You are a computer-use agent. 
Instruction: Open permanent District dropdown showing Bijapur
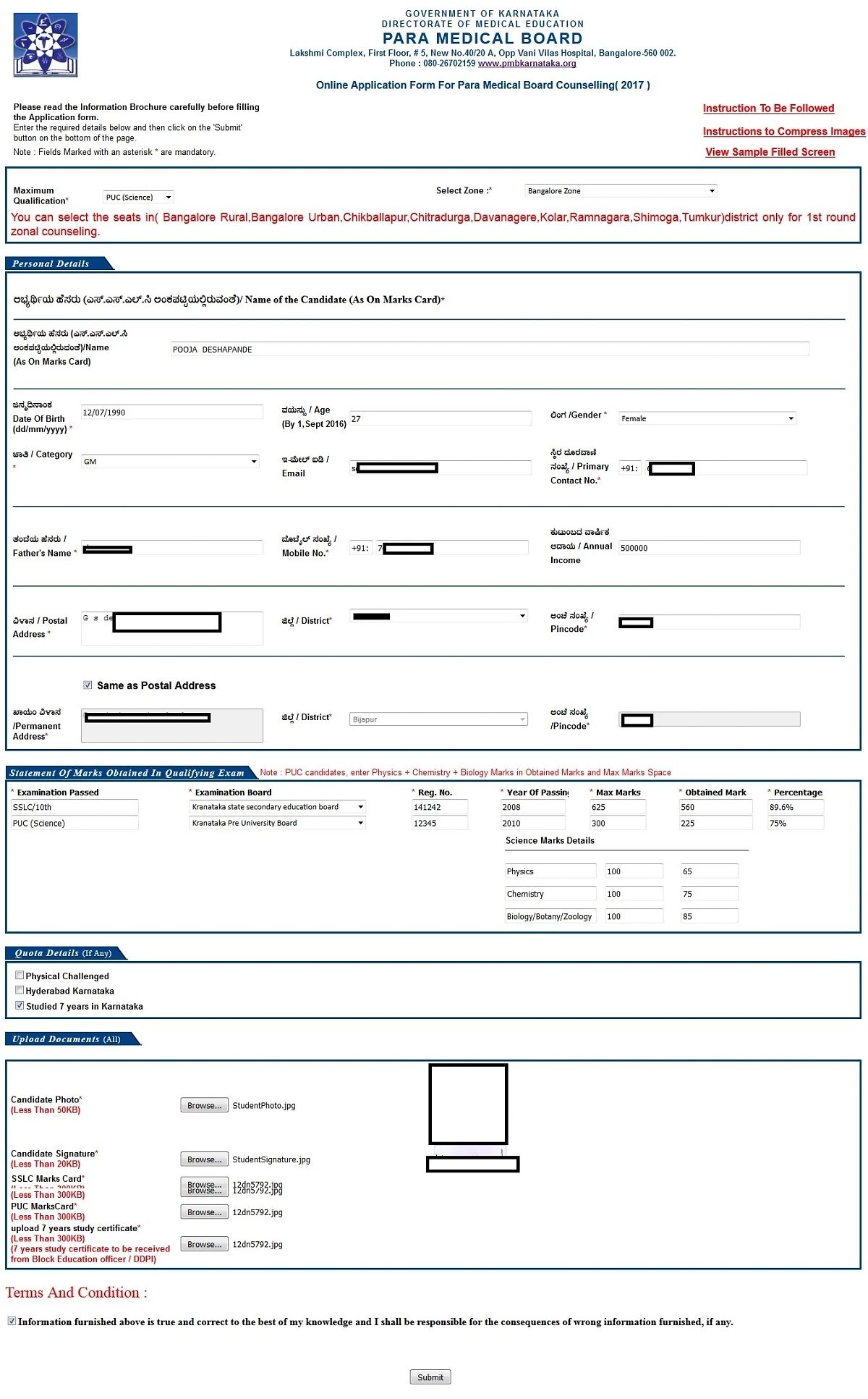[x=438, y=719]
